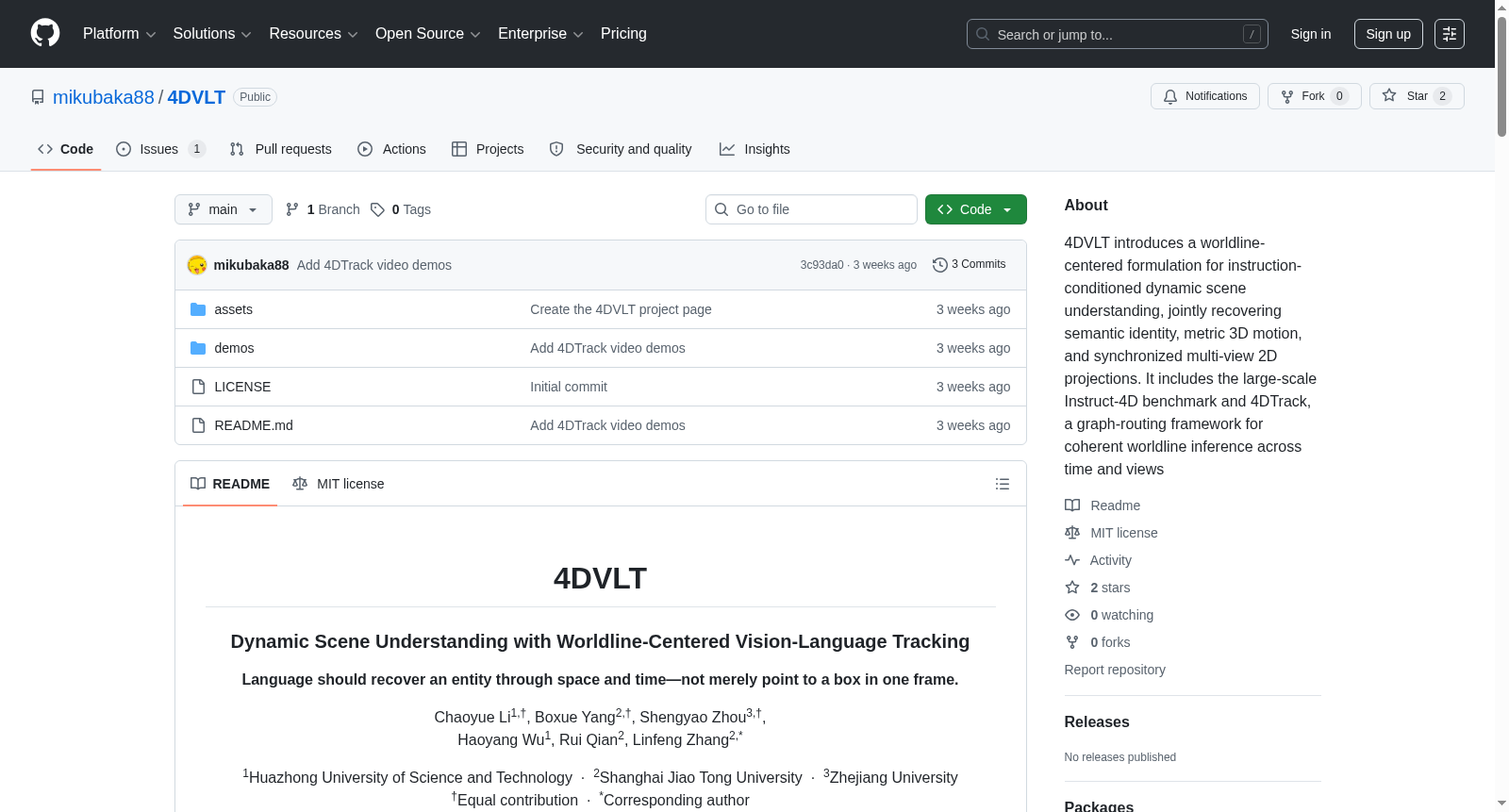Click the Notifications bell button

click(x=1204, y=96)
